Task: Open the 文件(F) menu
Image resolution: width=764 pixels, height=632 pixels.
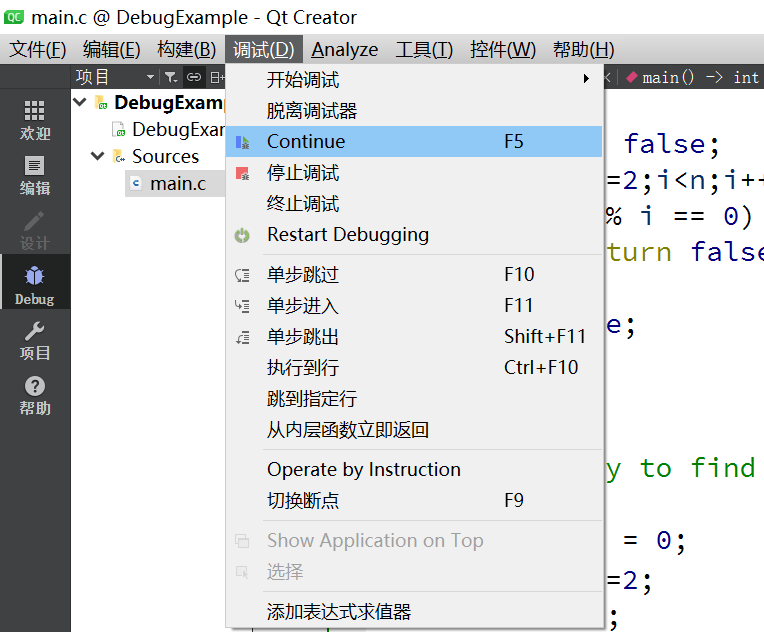Action: (38, 49)
